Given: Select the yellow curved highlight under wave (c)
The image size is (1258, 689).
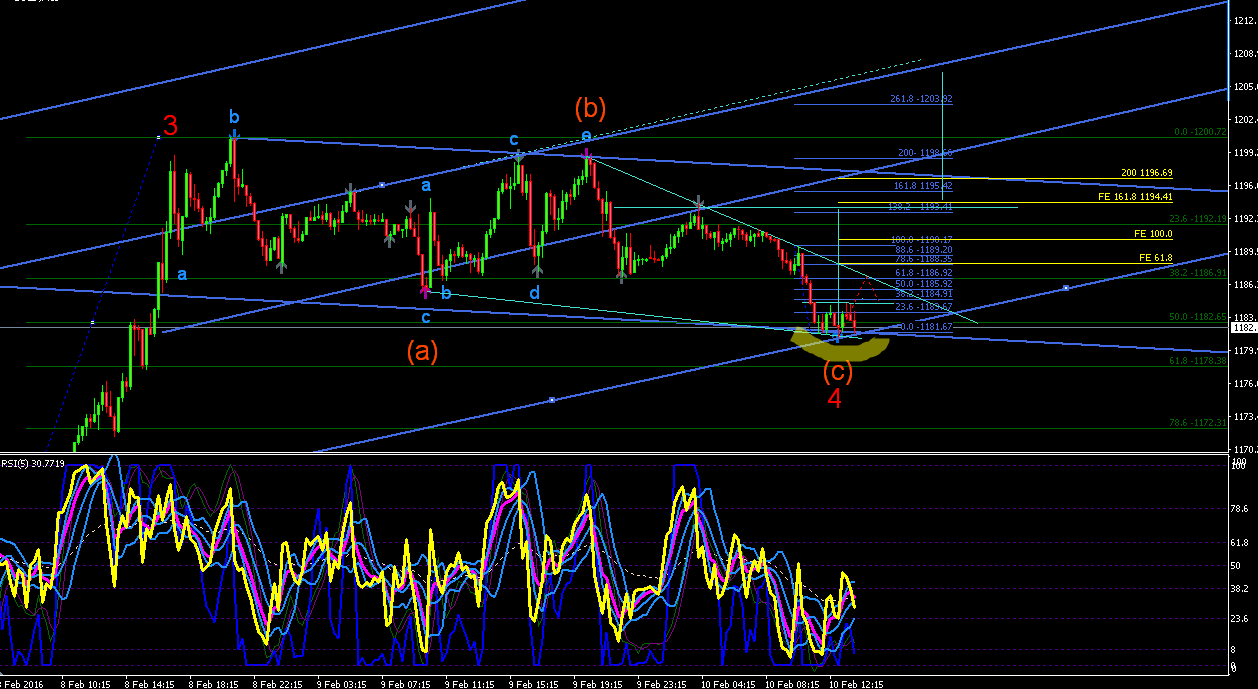Looking at the screenshot, I should [x=839, y=347].
